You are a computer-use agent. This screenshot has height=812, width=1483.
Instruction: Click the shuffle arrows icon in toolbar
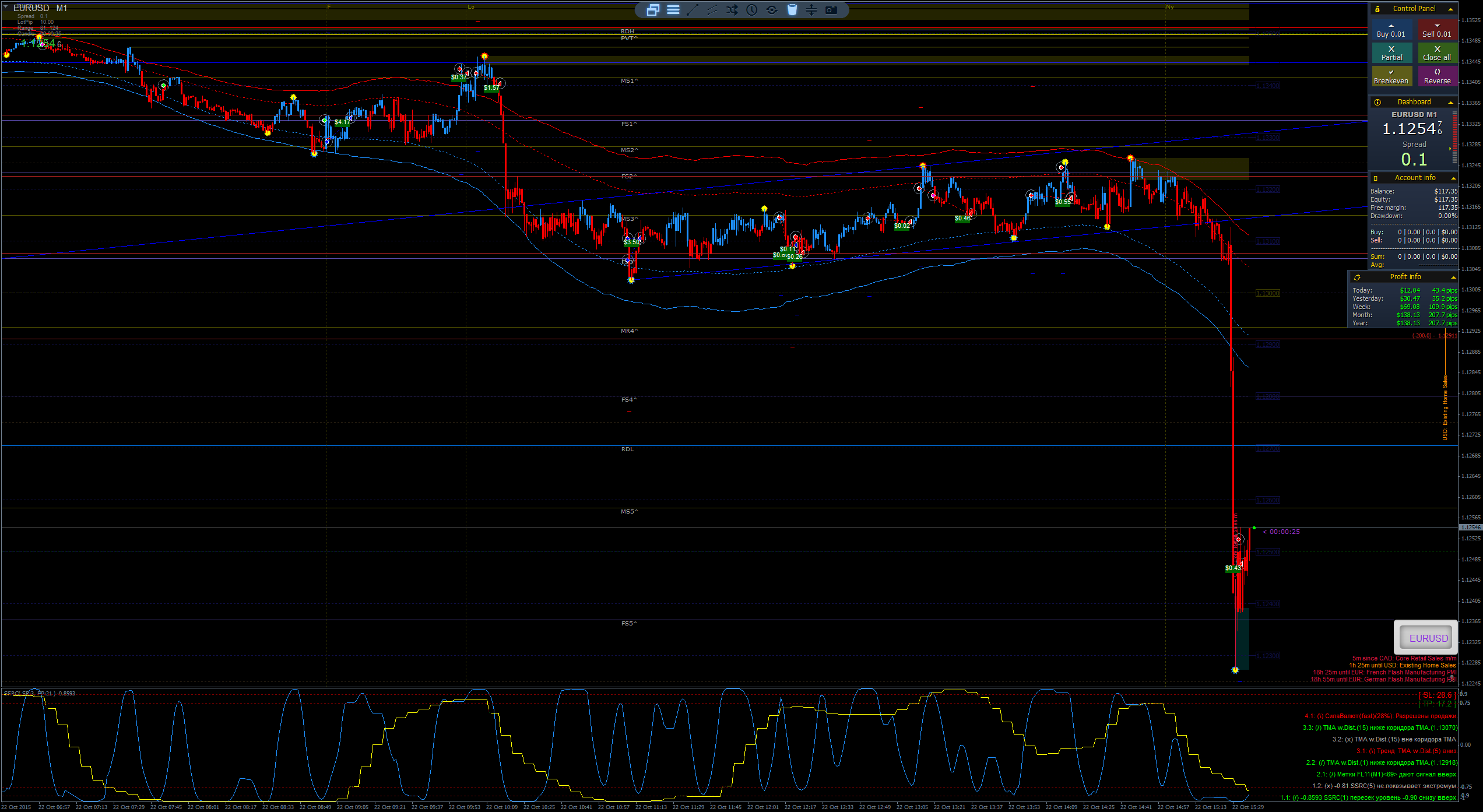(732, 10)
